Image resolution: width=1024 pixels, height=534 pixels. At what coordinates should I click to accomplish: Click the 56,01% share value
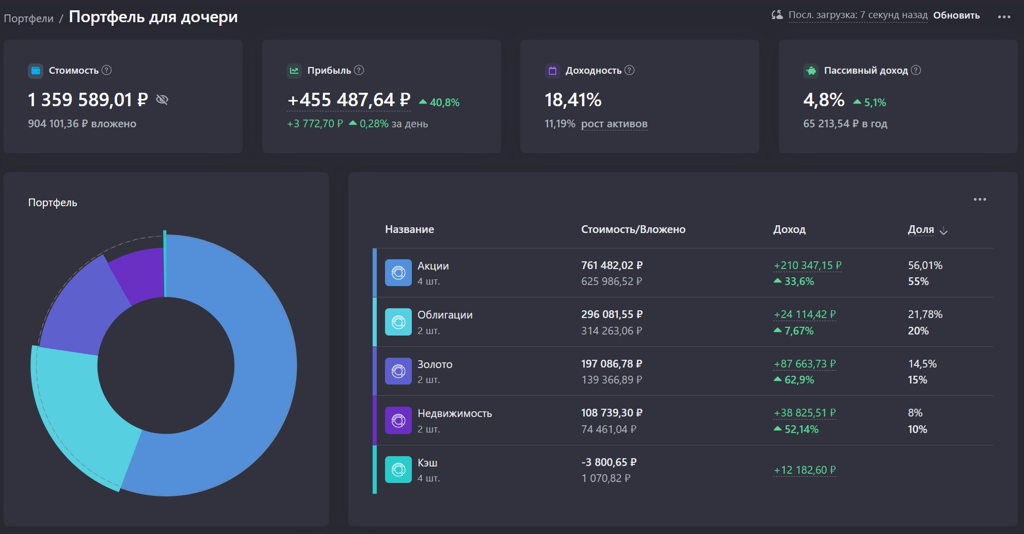pos(925,265)
